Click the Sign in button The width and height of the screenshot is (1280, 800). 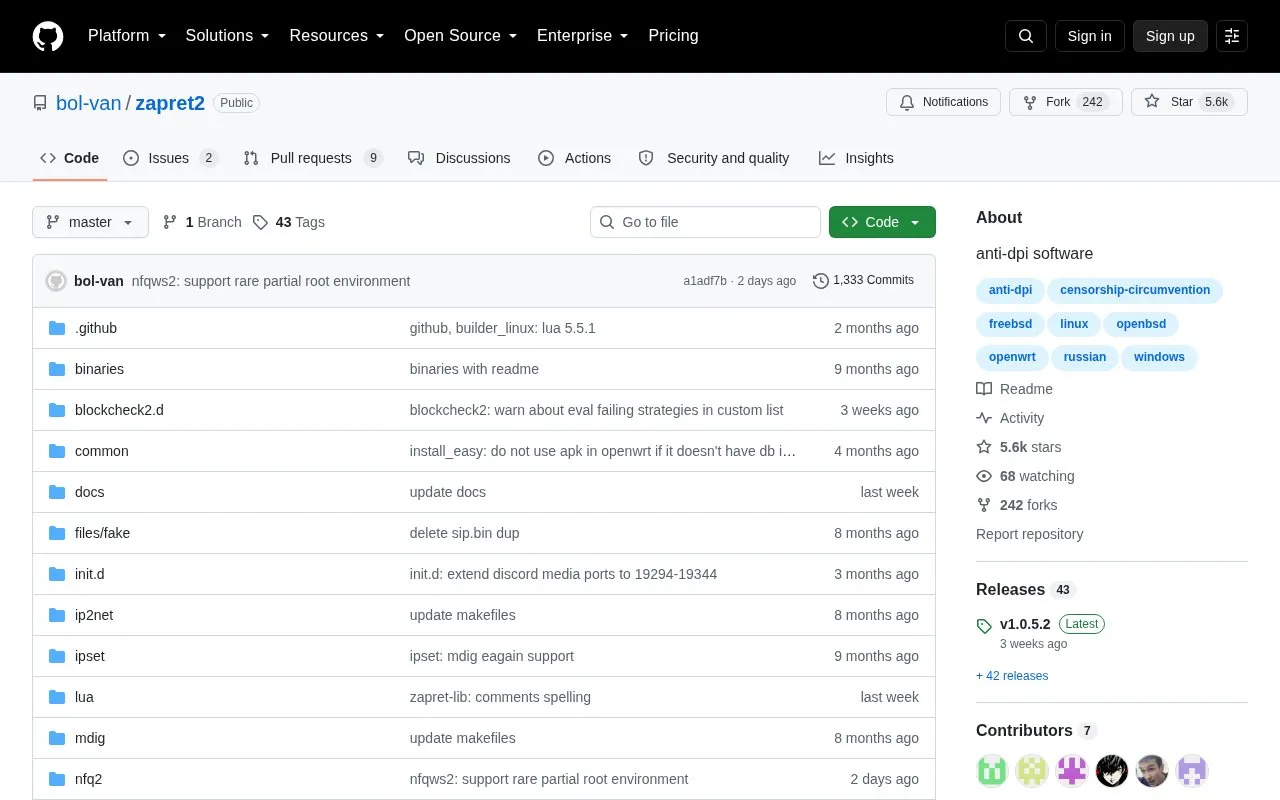coord(1089,36)
